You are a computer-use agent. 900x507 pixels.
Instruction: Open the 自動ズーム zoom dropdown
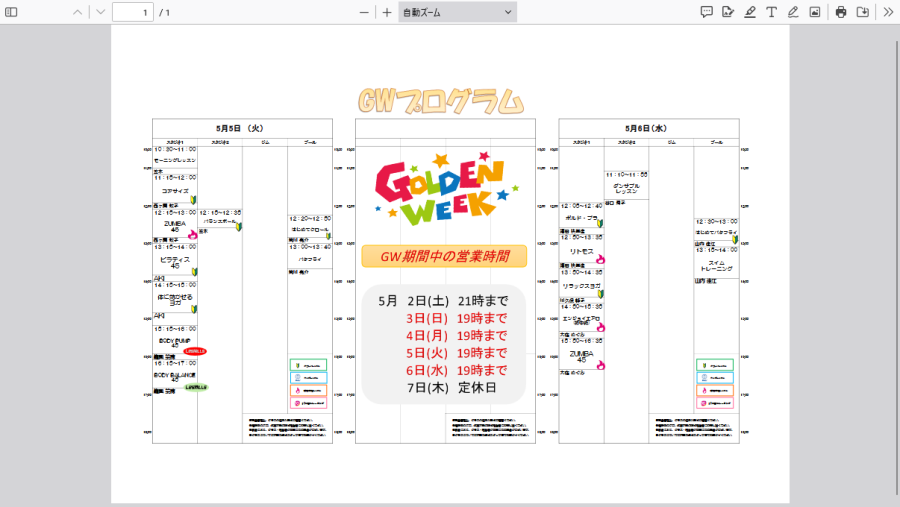coord(457,12)
